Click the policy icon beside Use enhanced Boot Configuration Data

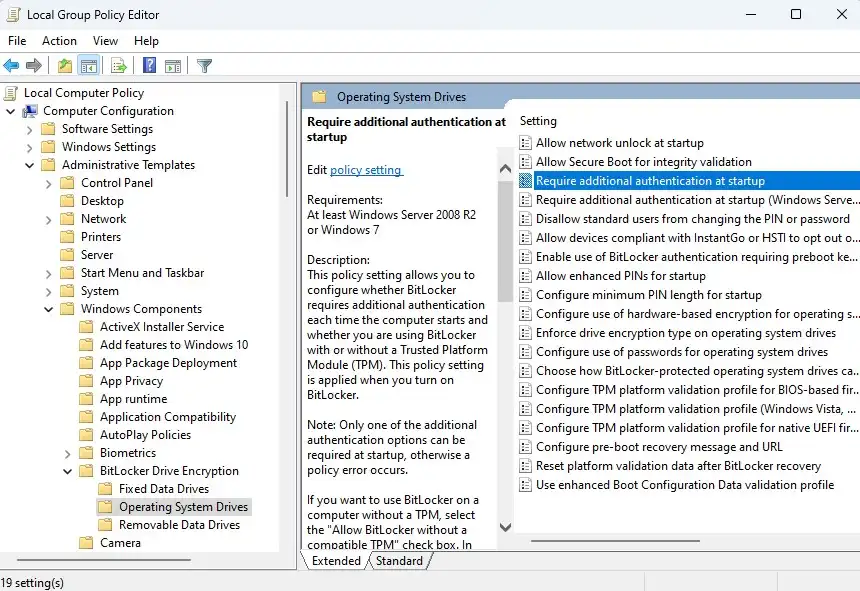(x=525, y=485)
